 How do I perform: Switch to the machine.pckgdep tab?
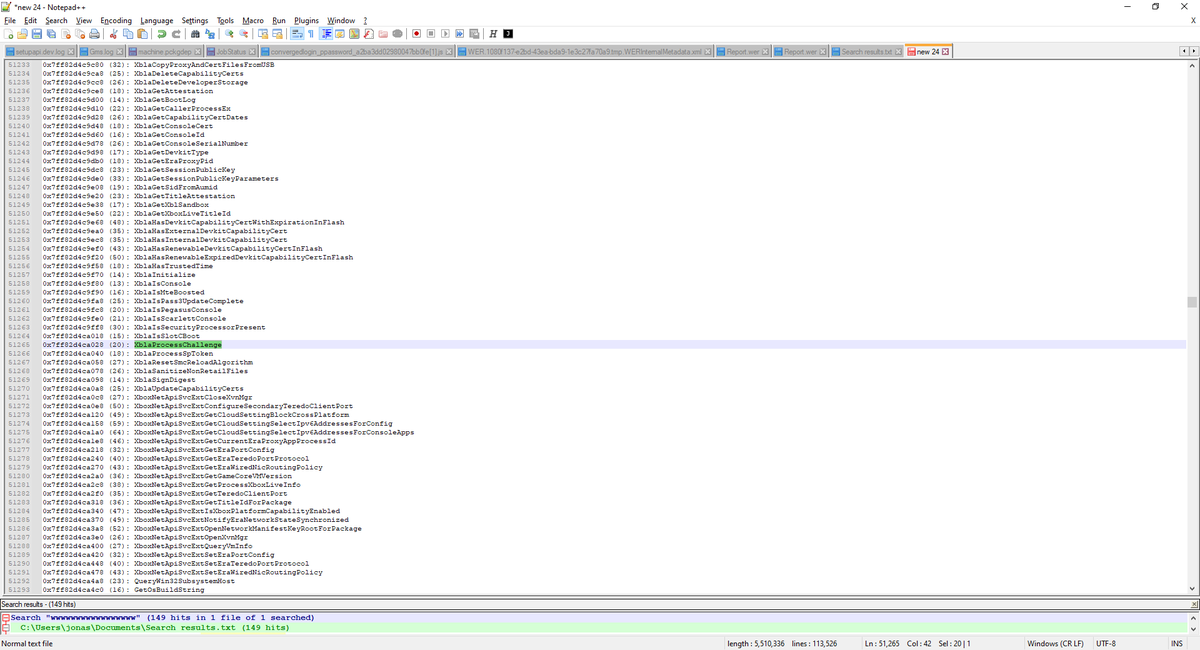[165, 52]
